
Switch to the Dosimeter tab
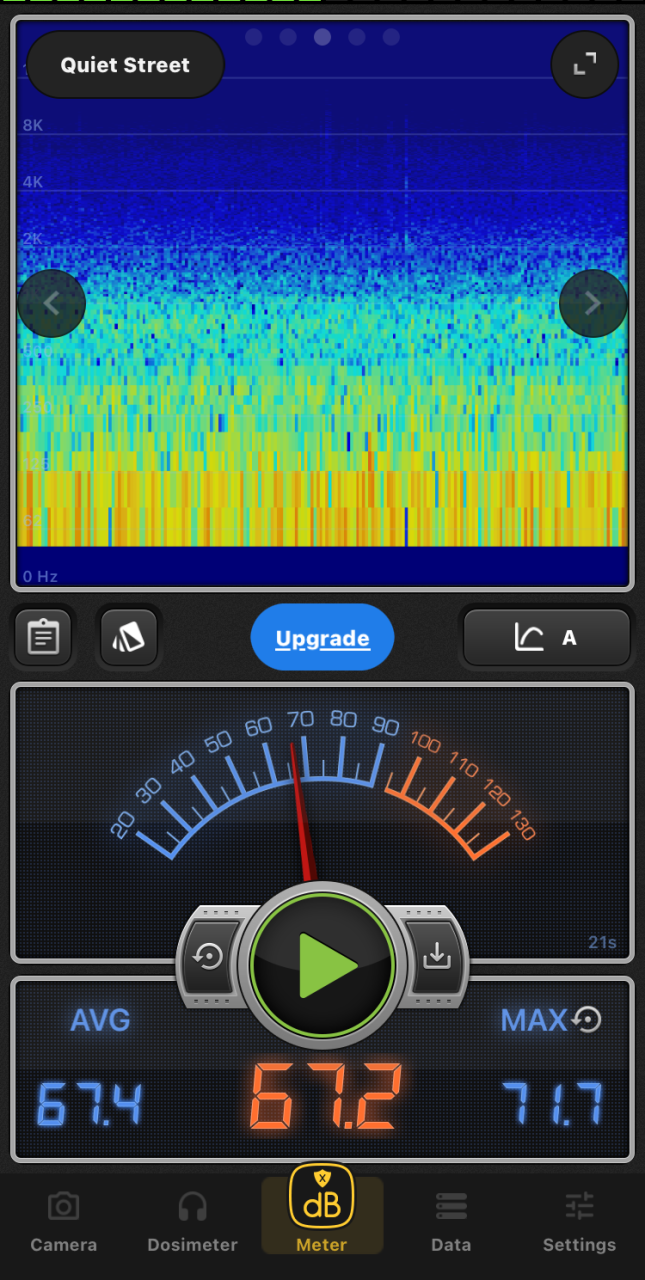pos(192,1222)
